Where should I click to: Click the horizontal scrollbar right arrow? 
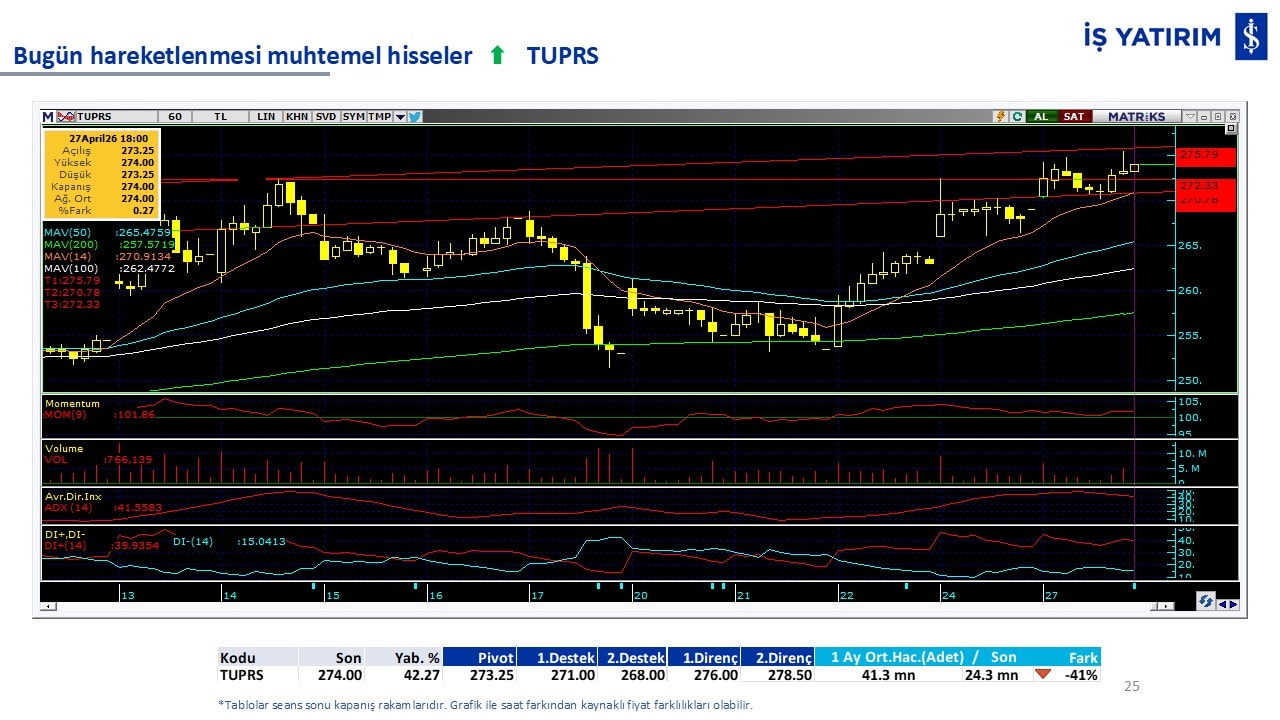click(1166, 606)
